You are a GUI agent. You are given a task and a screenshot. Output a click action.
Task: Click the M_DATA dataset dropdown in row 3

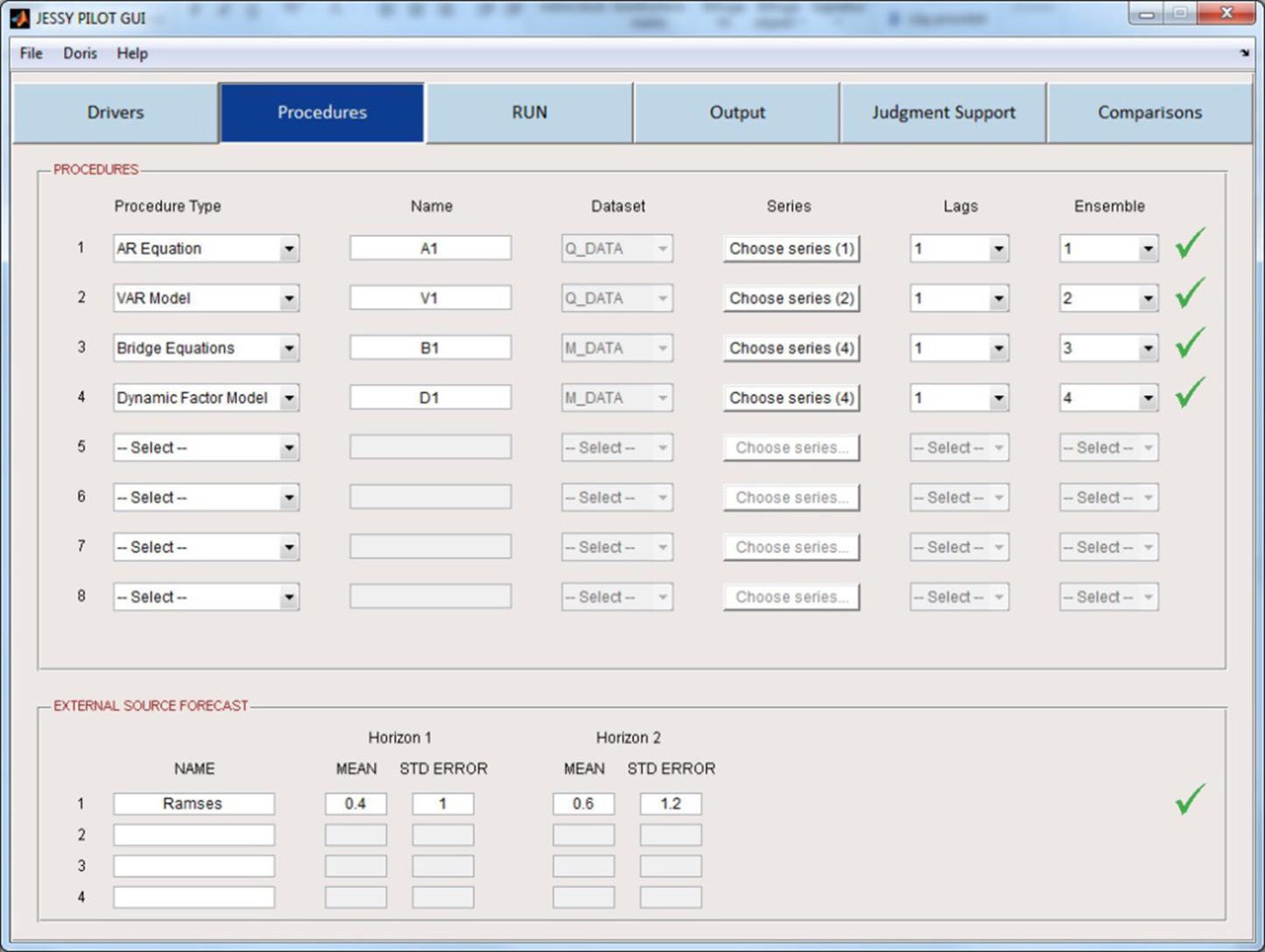(x=617, y=348)
